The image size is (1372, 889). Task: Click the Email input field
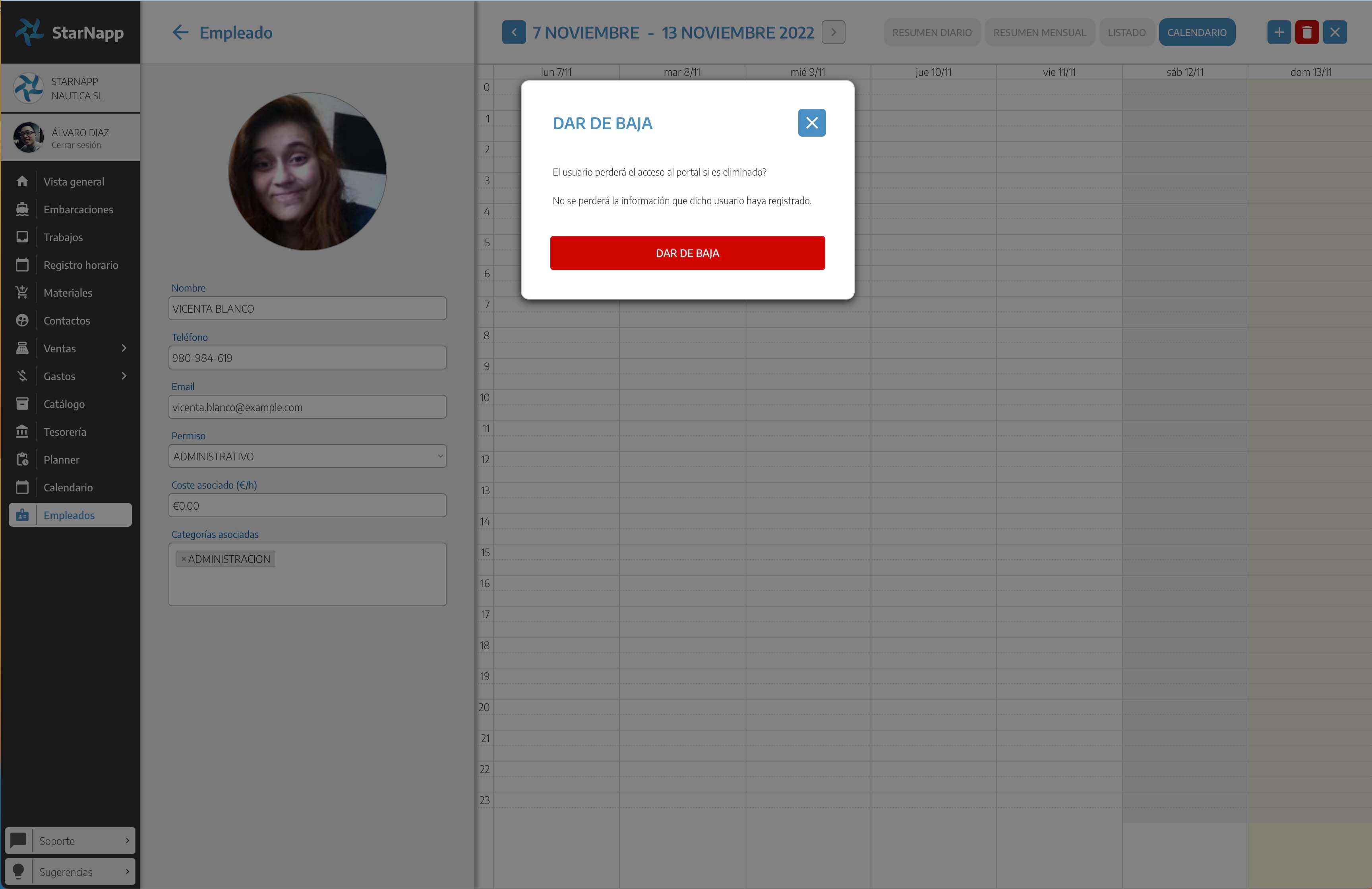coord(307,407)
